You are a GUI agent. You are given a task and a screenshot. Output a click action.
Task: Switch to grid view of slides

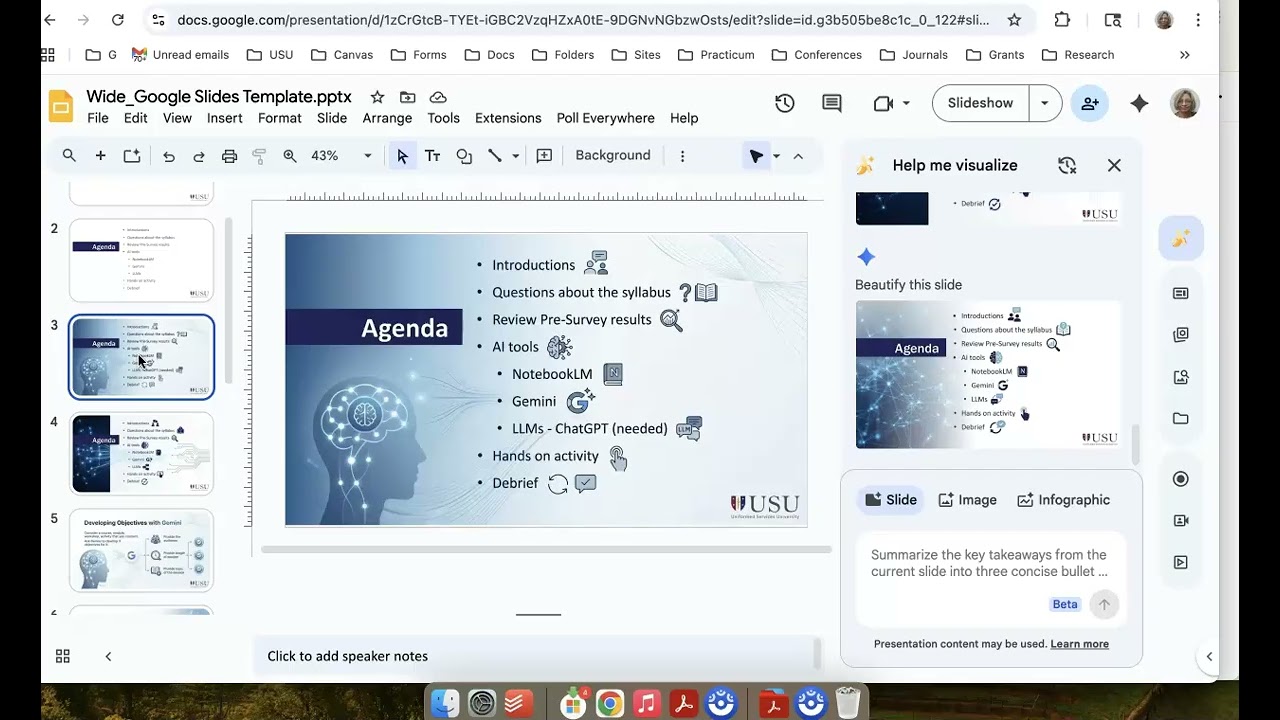(x=63, y=656)
